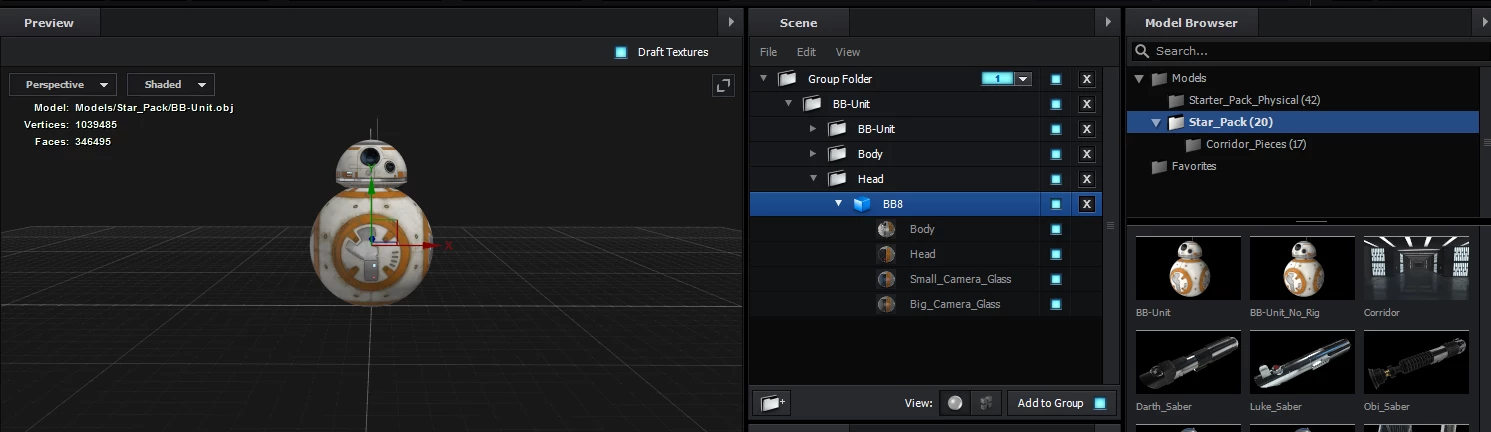Toggle visibility of Big_Camera_Glass material

pos(1056,304)
